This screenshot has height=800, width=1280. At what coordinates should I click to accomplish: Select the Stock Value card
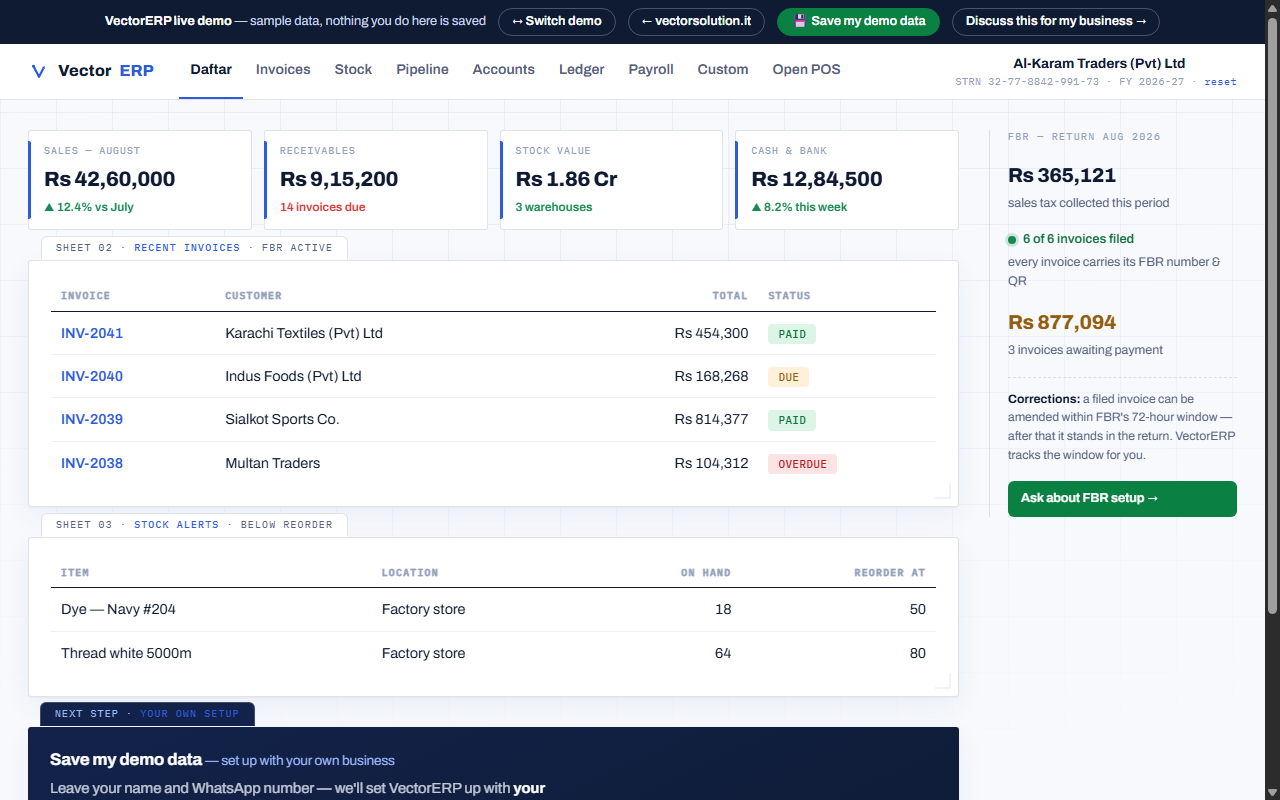611,180
